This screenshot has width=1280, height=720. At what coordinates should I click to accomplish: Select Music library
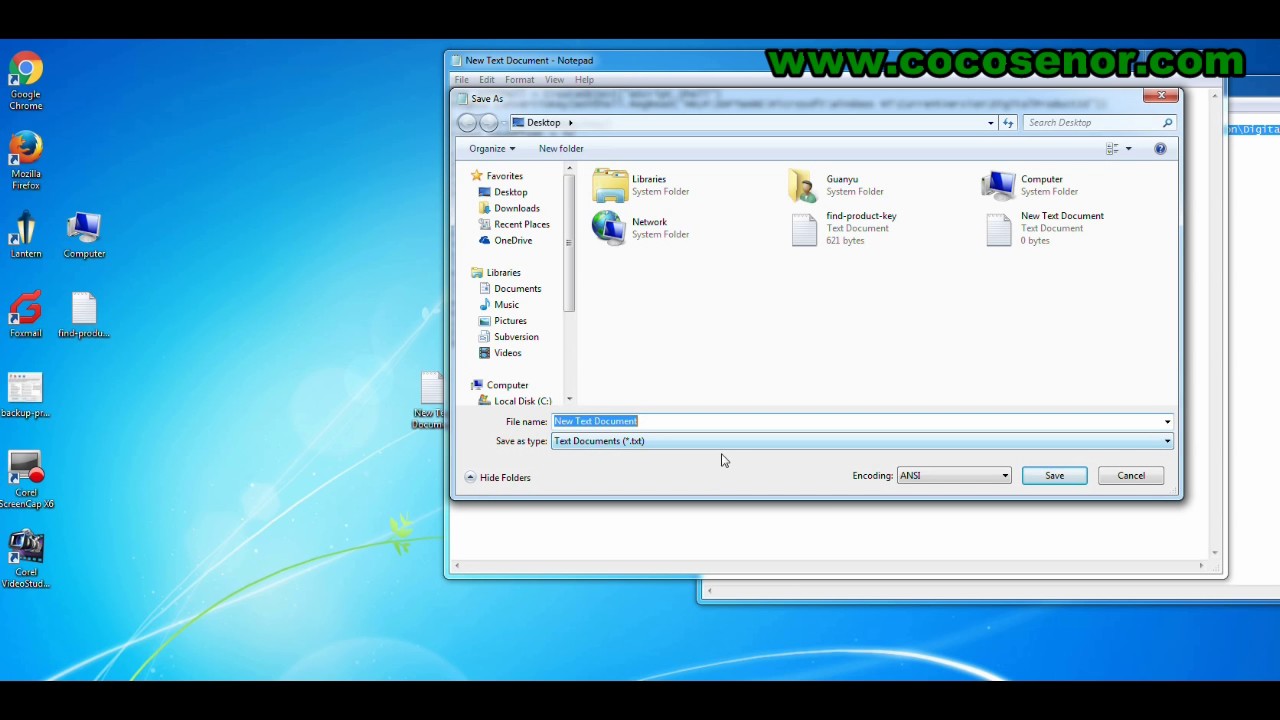coord(499,305)
